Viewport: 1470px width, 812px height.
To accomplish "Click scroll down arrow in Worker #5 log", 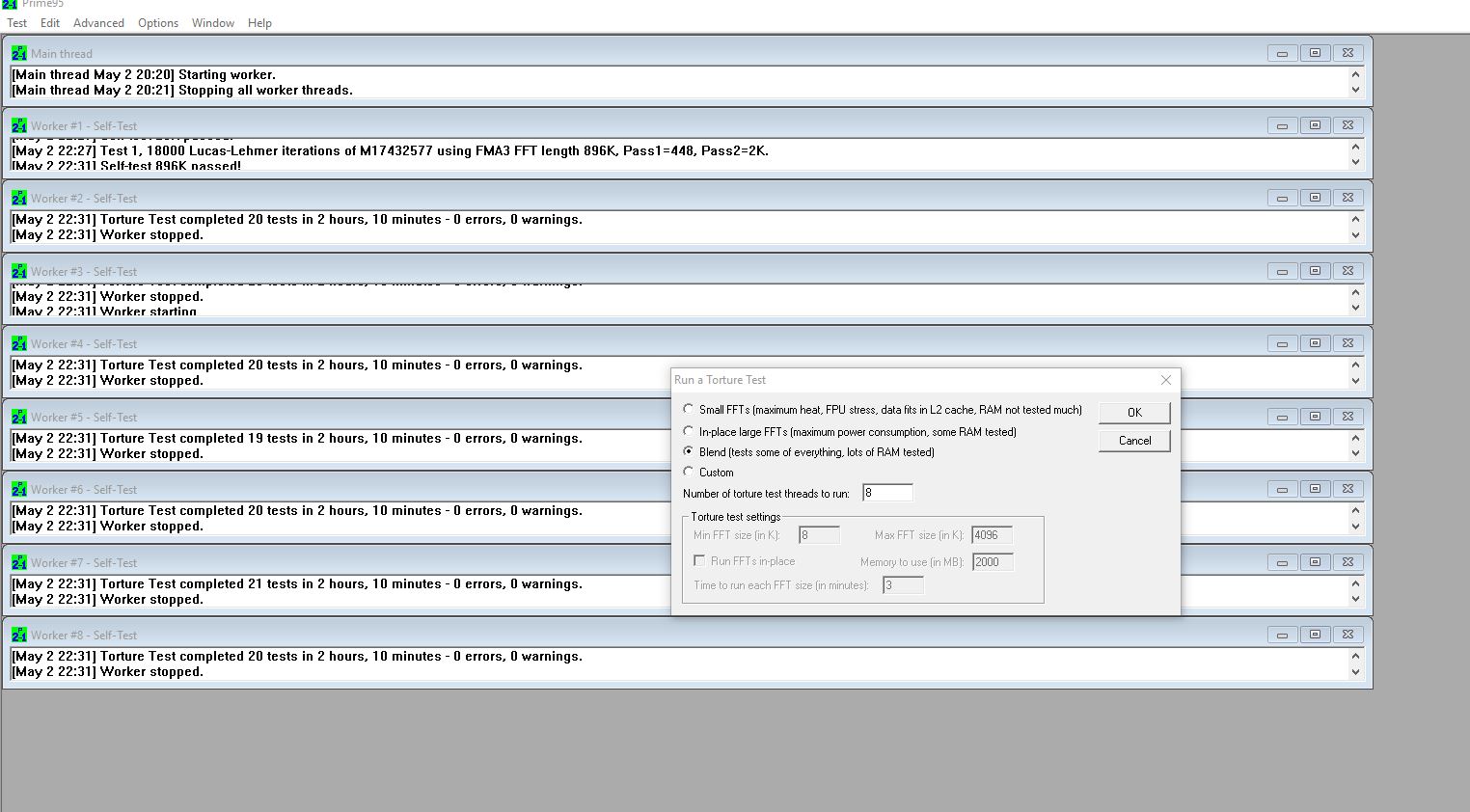I will (1355, 453).
